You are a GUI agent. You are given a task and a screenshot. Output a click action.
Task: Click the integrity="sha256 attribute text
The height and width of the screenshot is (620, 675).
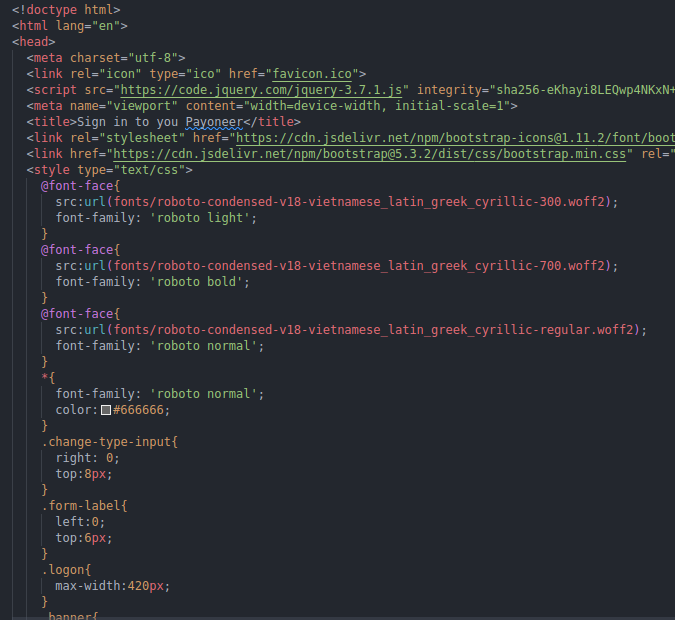tap(546, 90)
